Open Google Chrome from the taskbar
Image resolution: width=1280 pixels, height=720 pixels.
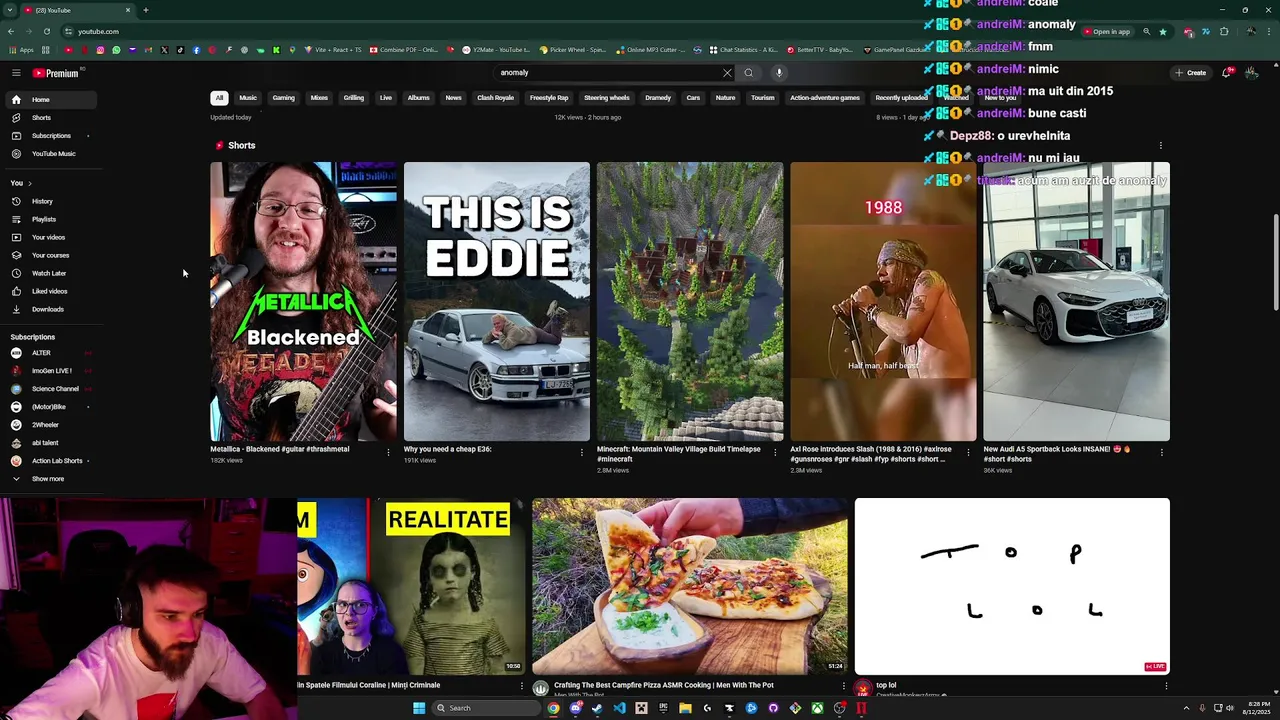click(x=553, y=708)
